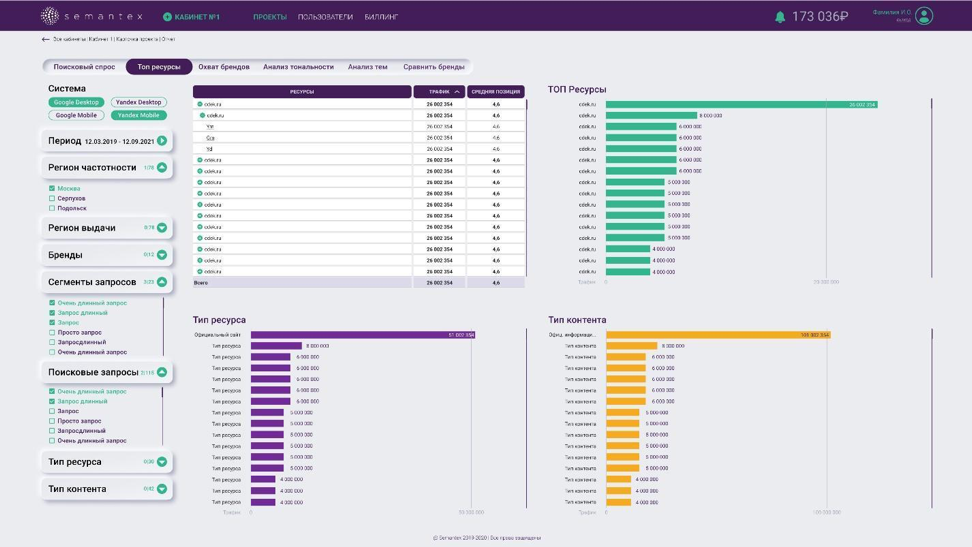Click the Период green arrow icon

pyautogui.click(x=162, y=141)
